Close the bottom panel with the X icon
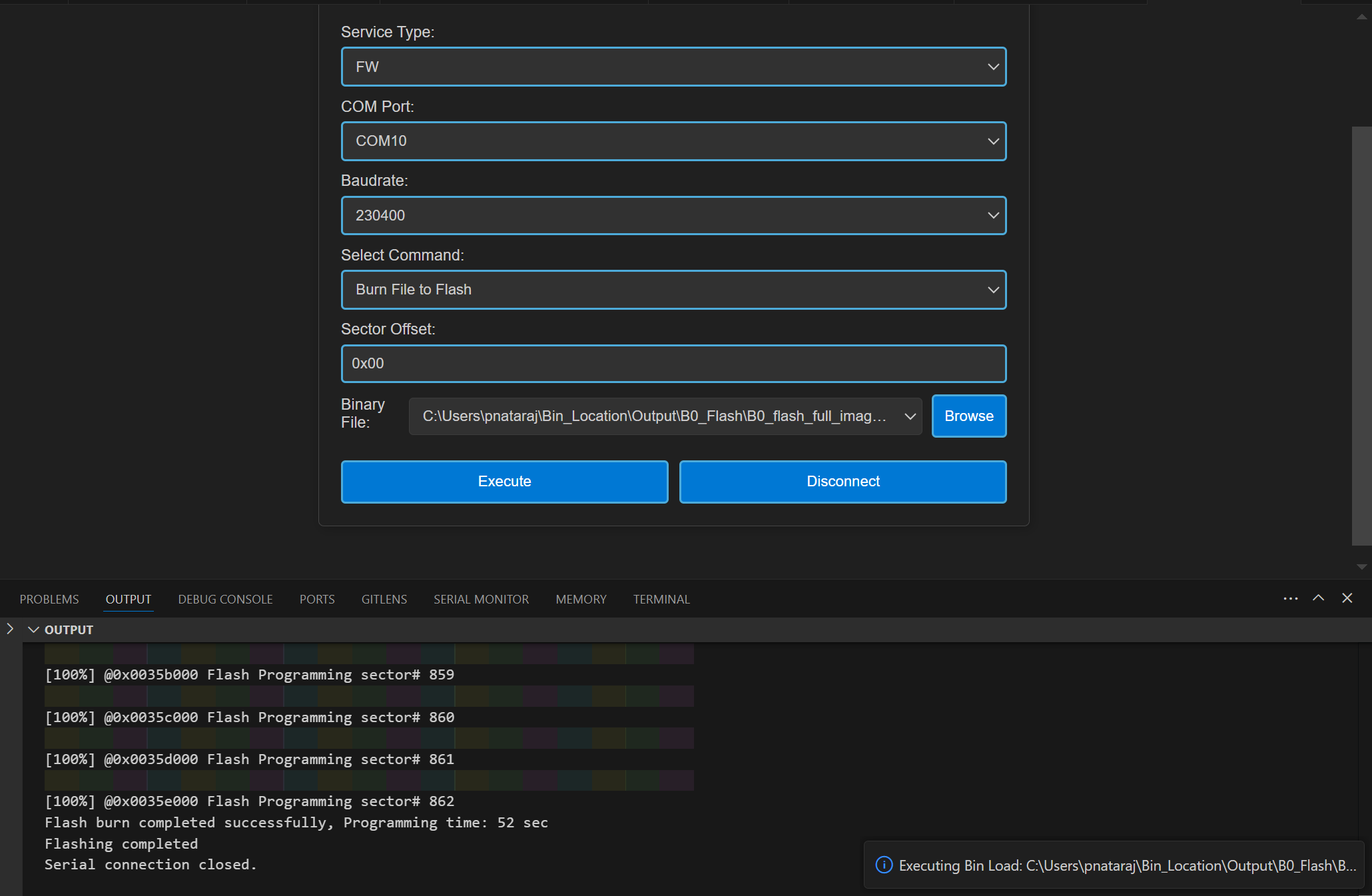 click(1347, 598)
